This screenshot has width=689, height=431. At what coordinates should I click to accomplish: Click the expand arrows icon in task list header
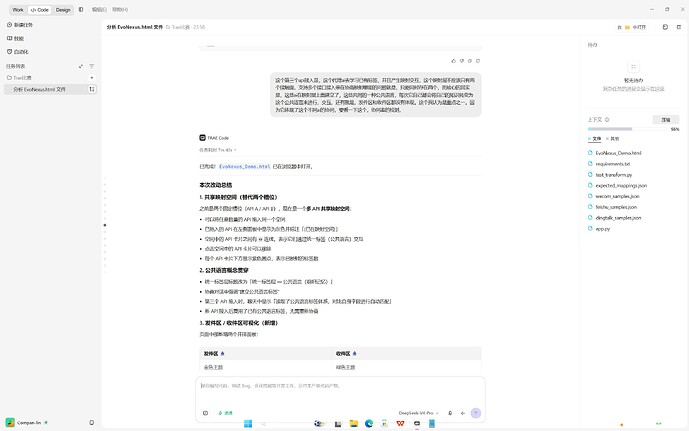click(x=81, y=66)
